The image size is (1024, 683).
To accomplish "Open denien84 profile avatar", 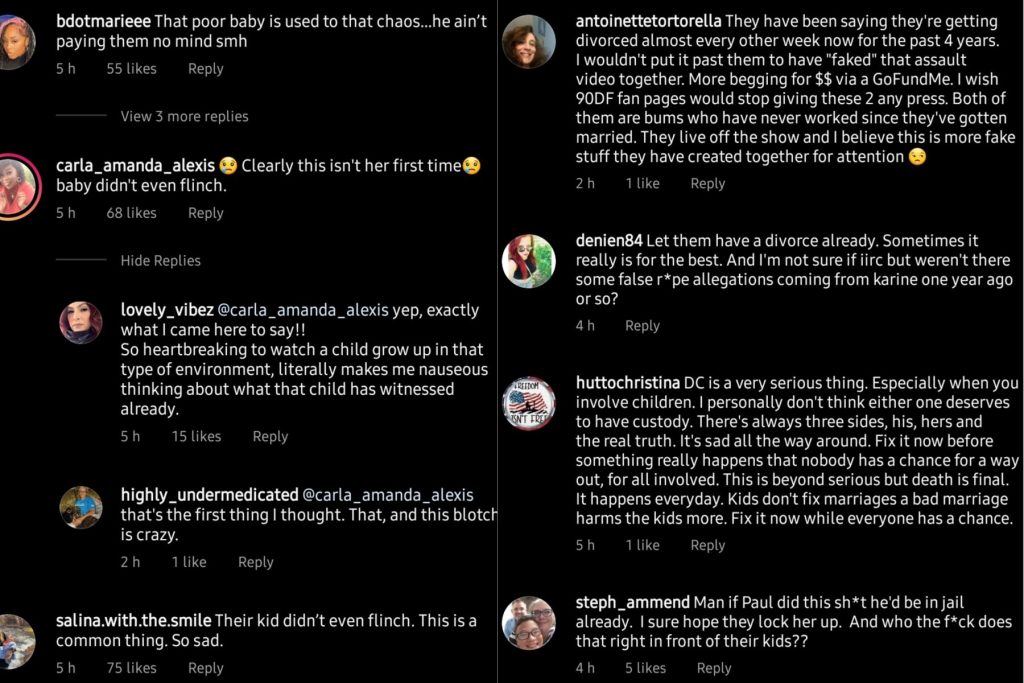I will [x=528, y=261].
